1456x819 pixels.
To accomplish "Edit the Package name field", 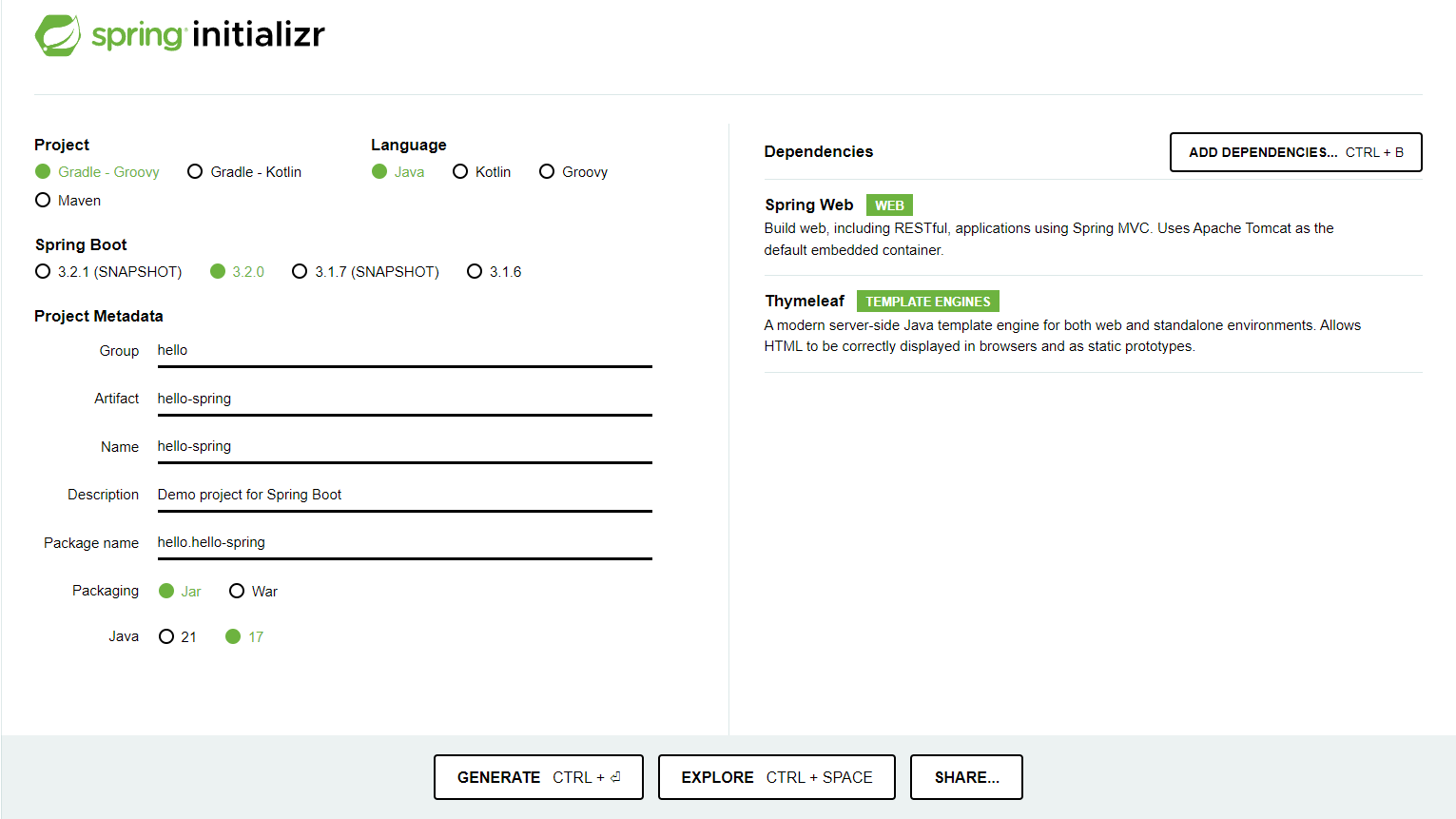I will [x=404, y=543].
